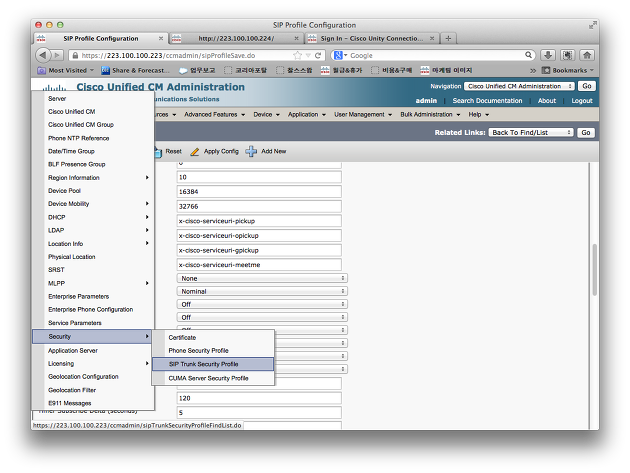Click Go button next to Related Links
630x473 pixels.
[586, 132]
